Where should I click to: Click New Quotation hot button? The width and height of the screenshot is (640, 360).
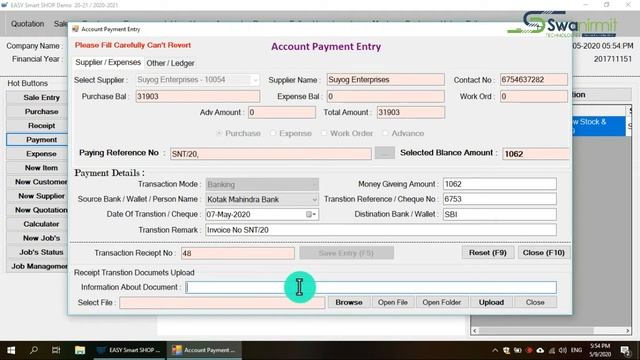coord(37,210)
